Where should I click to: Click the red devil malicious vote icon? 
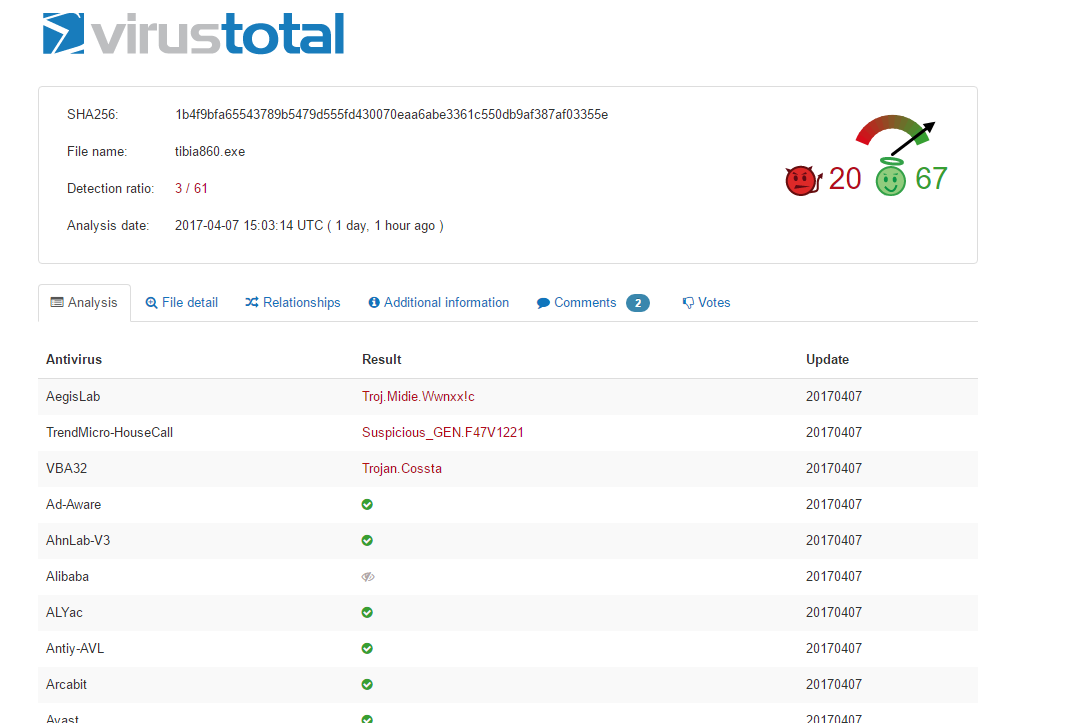(x=803, y=180)
